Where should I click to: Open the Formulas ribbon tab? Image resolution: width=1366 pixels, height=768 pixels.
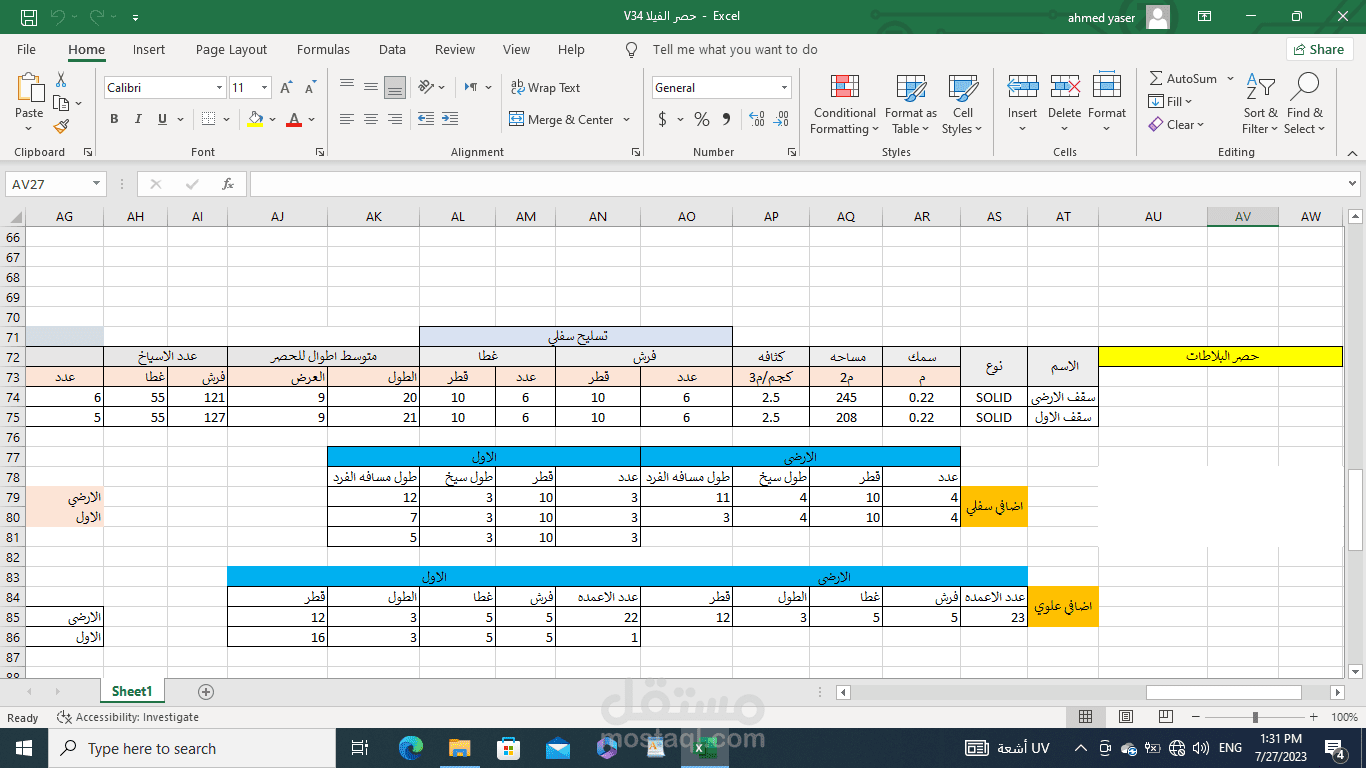[323, 49]
